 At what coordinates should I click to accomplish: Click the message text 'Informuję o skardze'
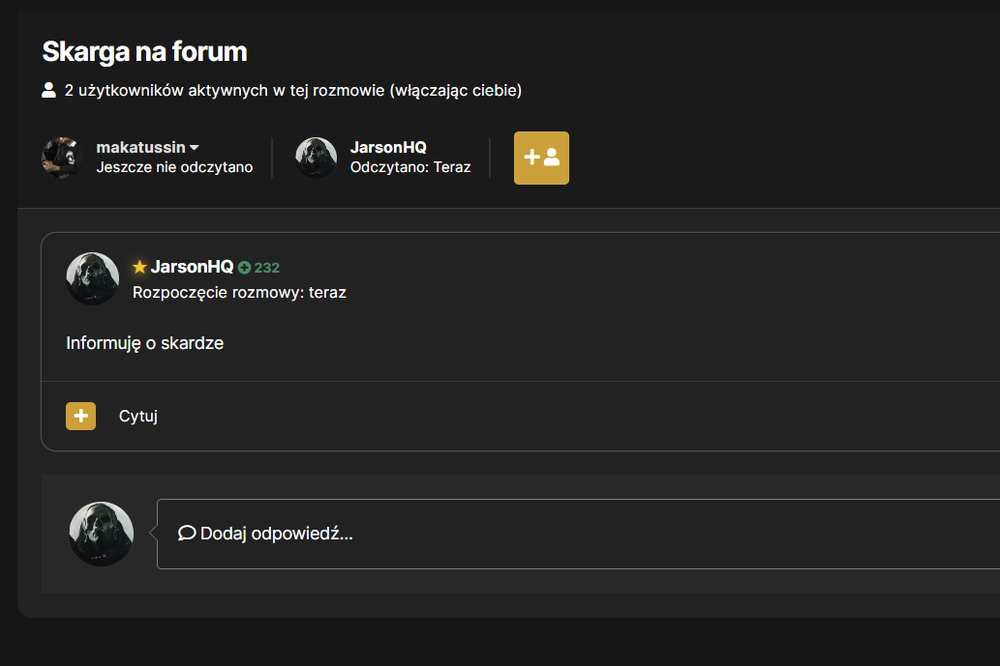pyautogui.click(x=145, y=343)
